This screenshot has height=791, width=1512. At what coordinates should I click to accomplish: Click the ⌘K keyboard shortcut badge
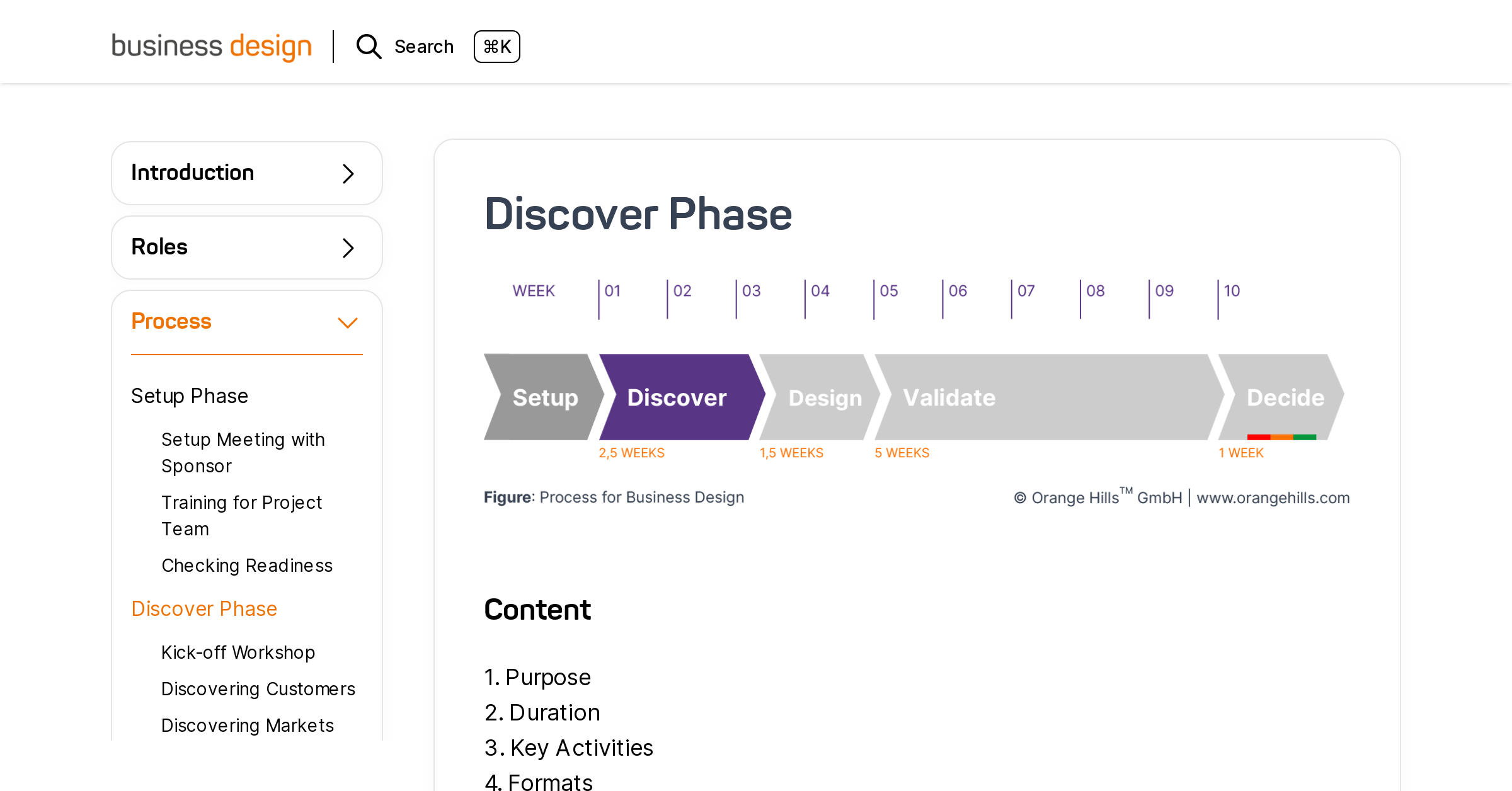tap(497, 47)
